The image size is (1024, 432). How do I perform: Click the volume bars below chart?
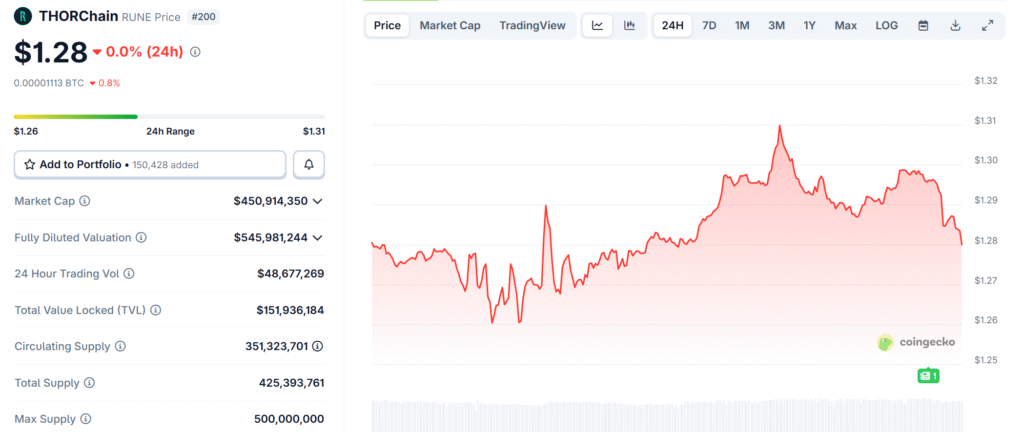(666, 416)
